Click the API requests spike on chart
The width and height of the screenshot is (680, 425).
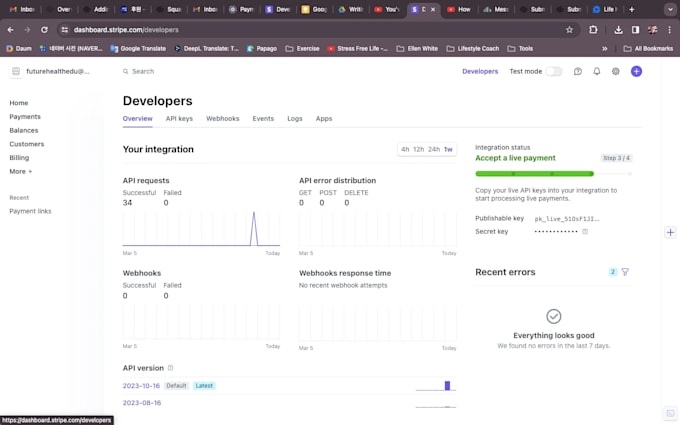click(x=254, y=229)
